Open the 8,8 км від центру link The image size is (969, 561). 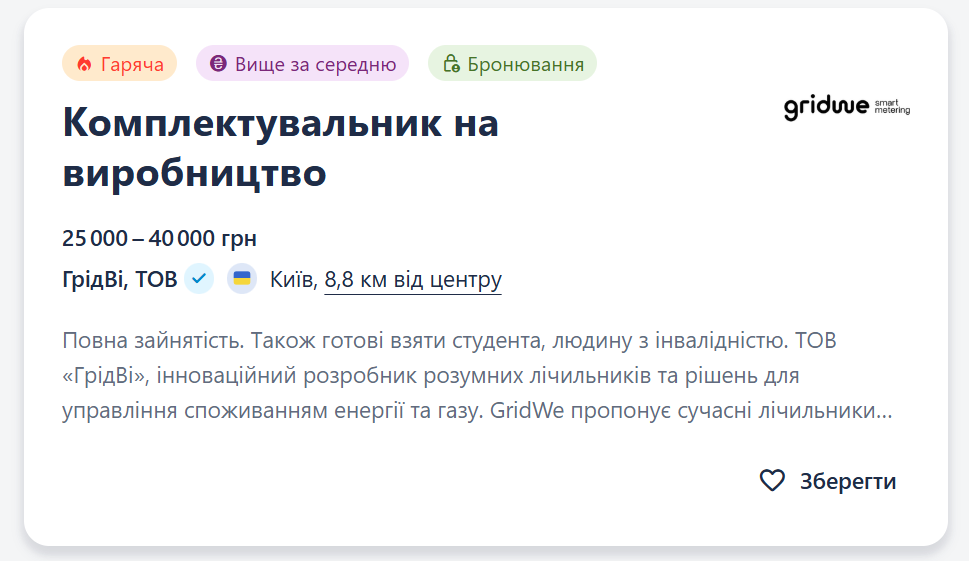413,279
